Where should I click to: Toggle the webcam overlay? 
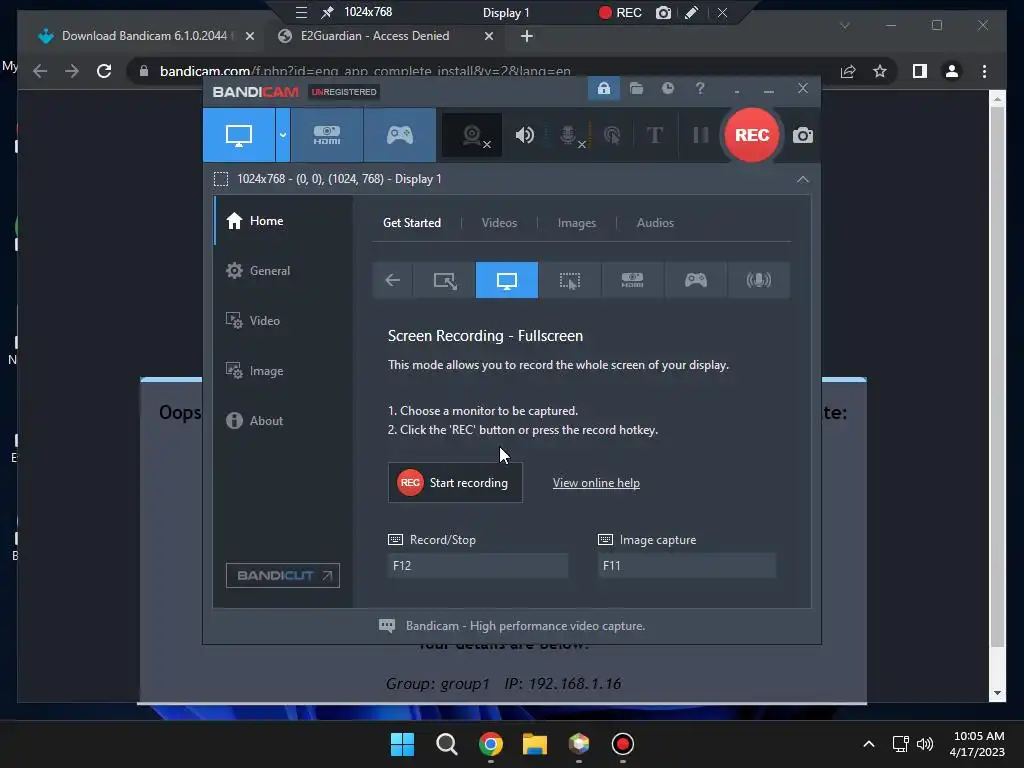[x=472, y=135]
